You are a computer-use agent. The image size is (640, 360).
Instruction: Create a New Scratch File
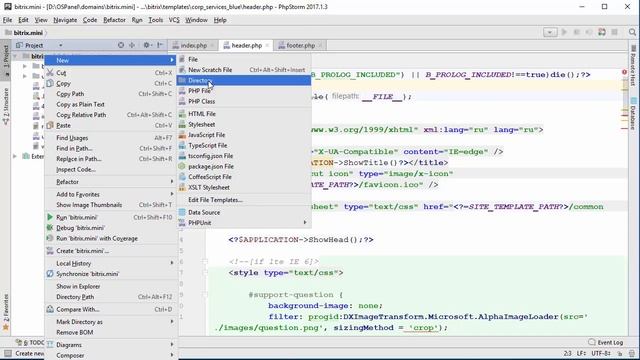coord(244,70)
